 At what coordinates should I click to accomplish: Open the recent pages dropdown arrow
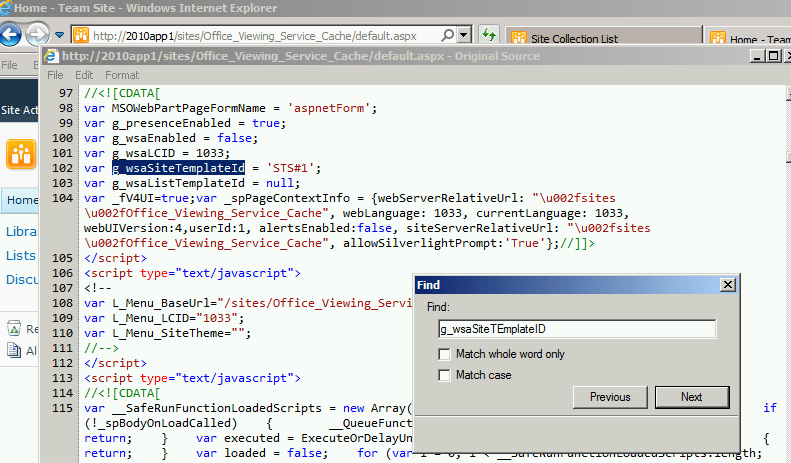[60, 35]
